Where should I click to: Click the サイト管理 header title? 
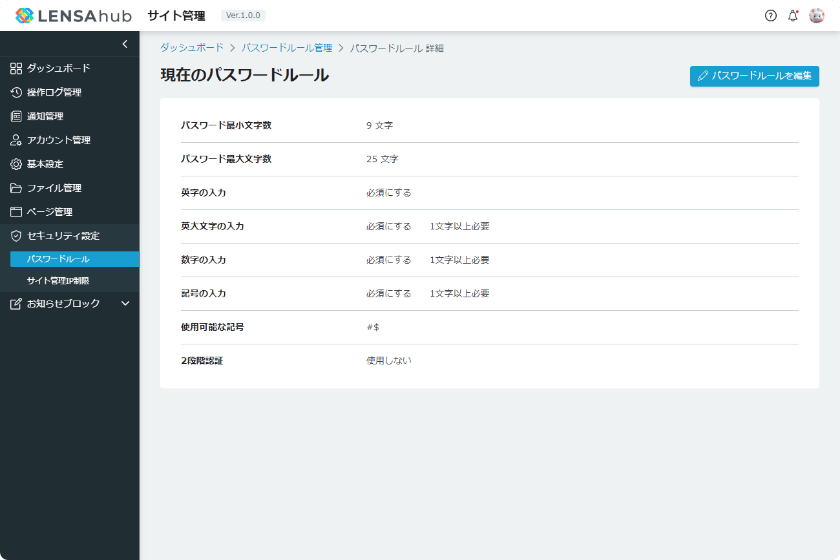pos(176,16)
